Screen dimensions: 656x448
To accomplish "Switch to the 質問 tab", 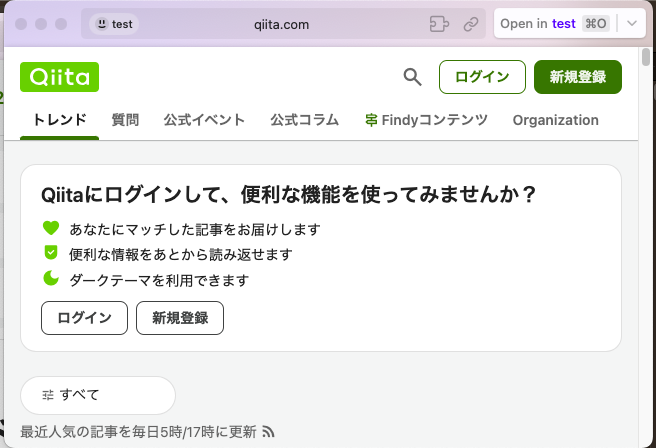I will (125, 120).
